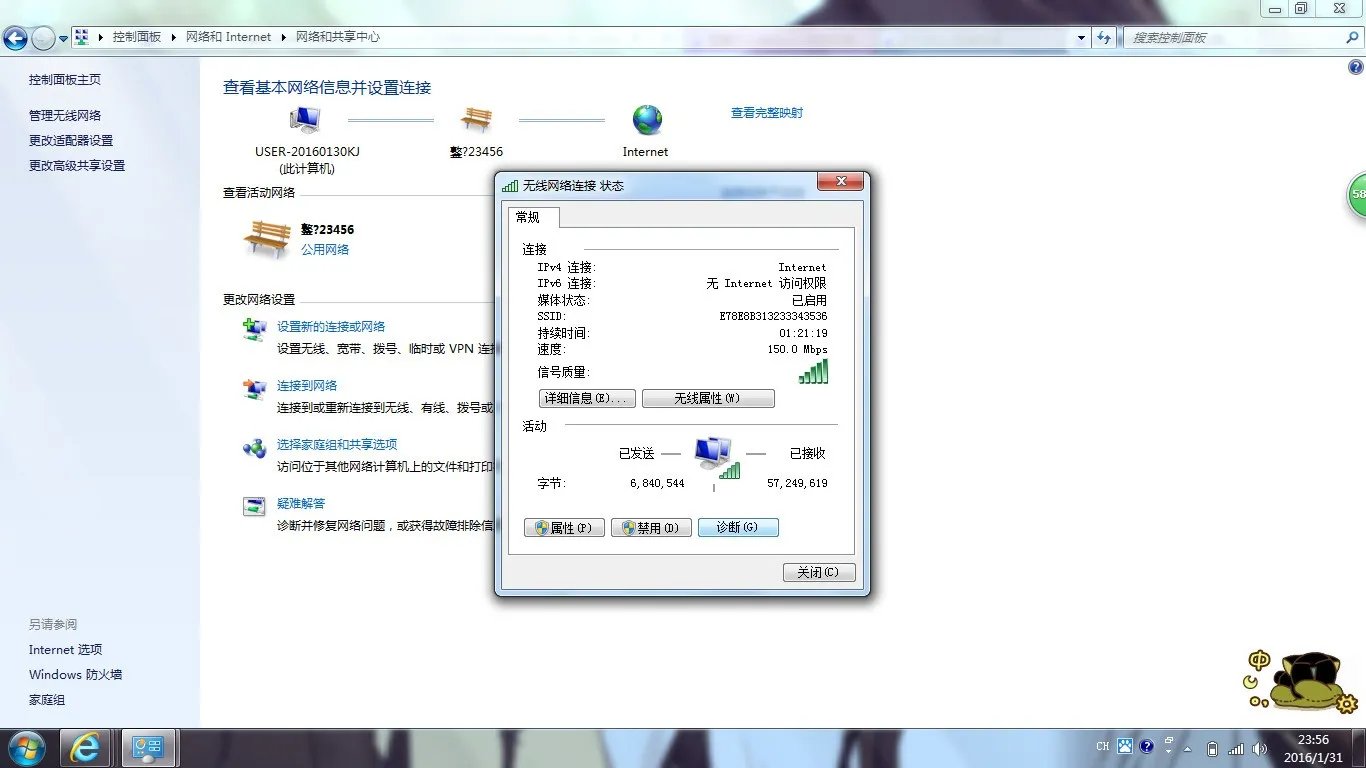Click the wireless status dialog title icon
This screenshot has height=768, width=1366.
pos(510,186)
